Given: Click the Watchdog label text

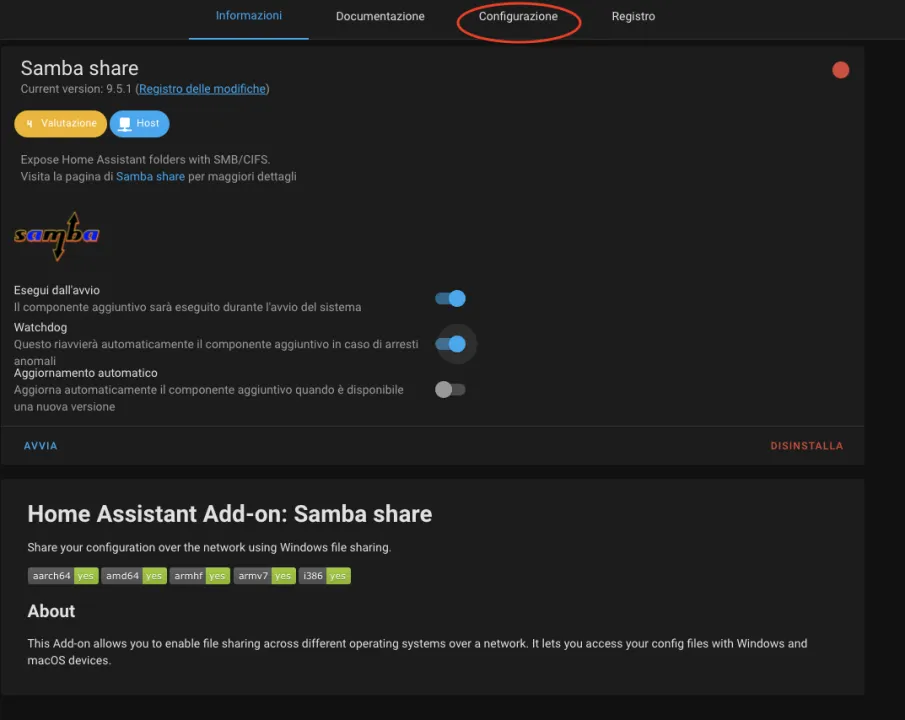Looking at the screenshot, I should tap(40, 327).
